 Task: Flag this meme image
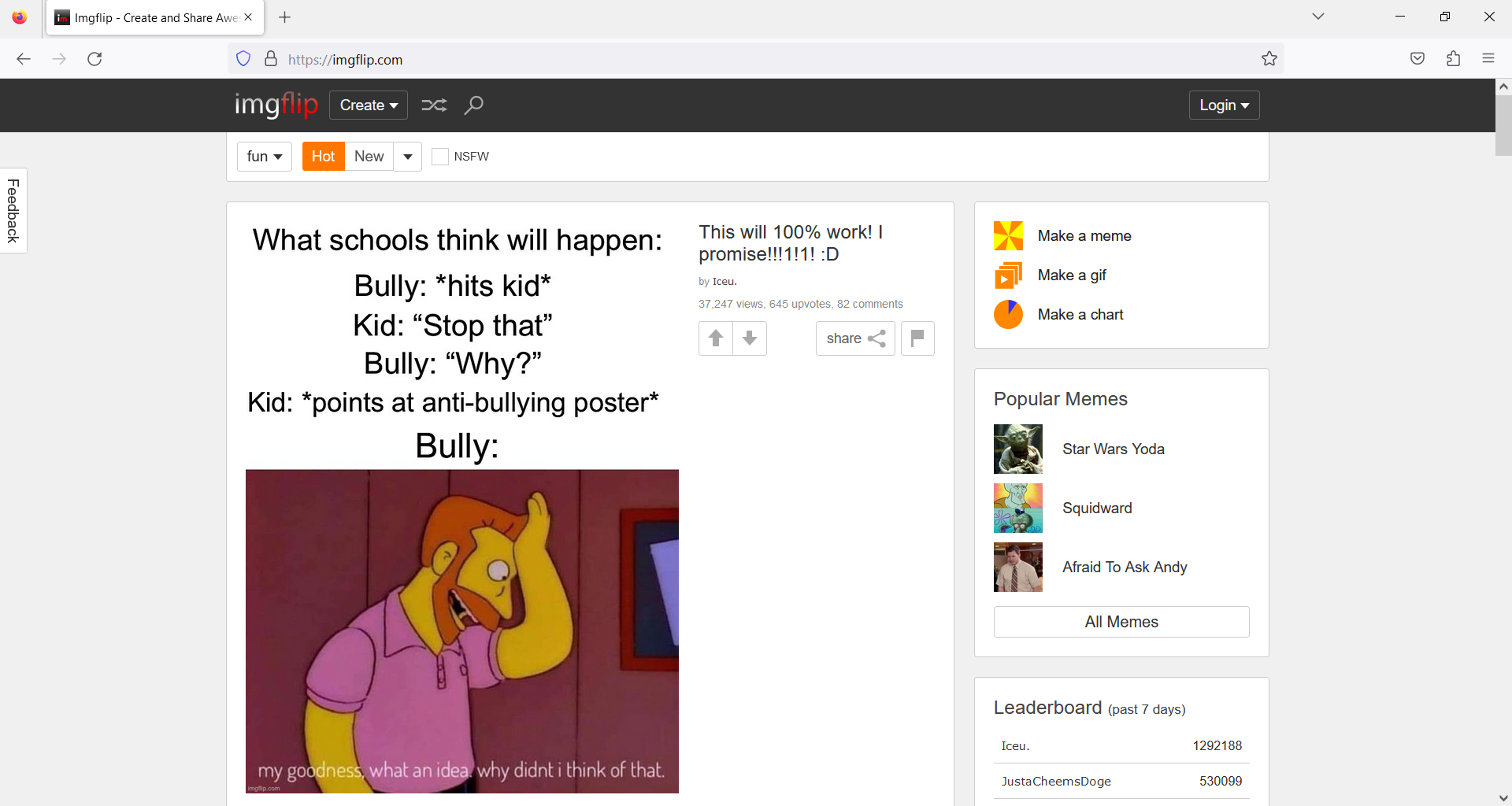click(x=917, y=338)
